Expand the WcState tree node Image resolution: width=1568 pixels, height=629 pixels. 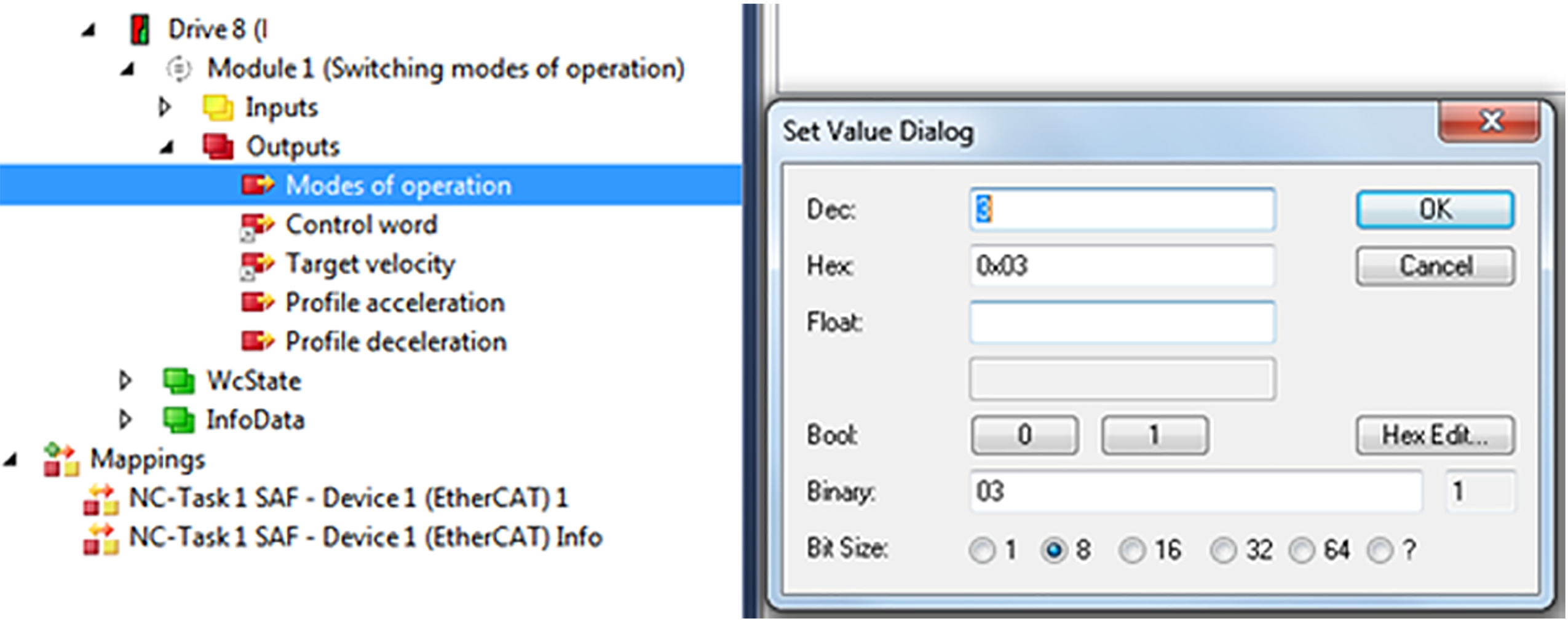tap(125, 381)
